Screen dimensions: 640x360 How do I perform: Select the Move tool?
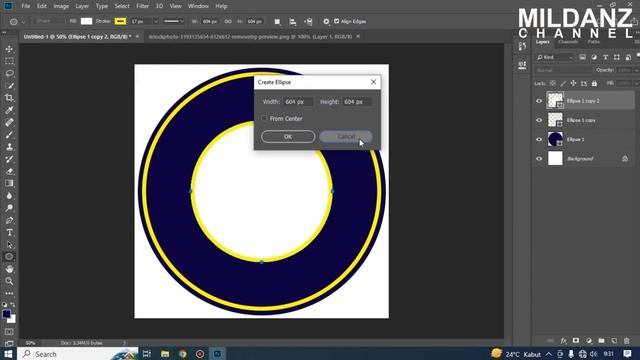coord(9,49)
